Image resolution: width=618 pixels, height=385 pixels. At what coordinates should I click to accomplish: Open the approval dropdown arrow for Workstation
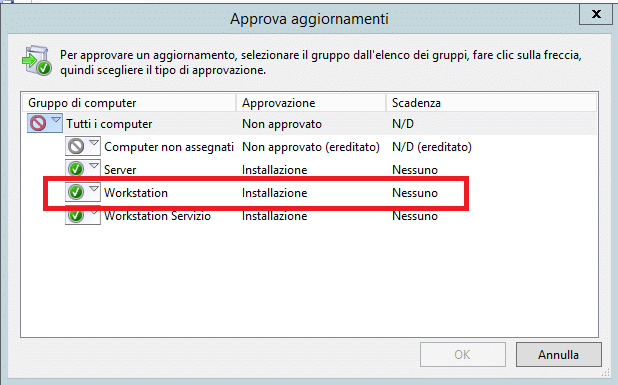[94, 189]
